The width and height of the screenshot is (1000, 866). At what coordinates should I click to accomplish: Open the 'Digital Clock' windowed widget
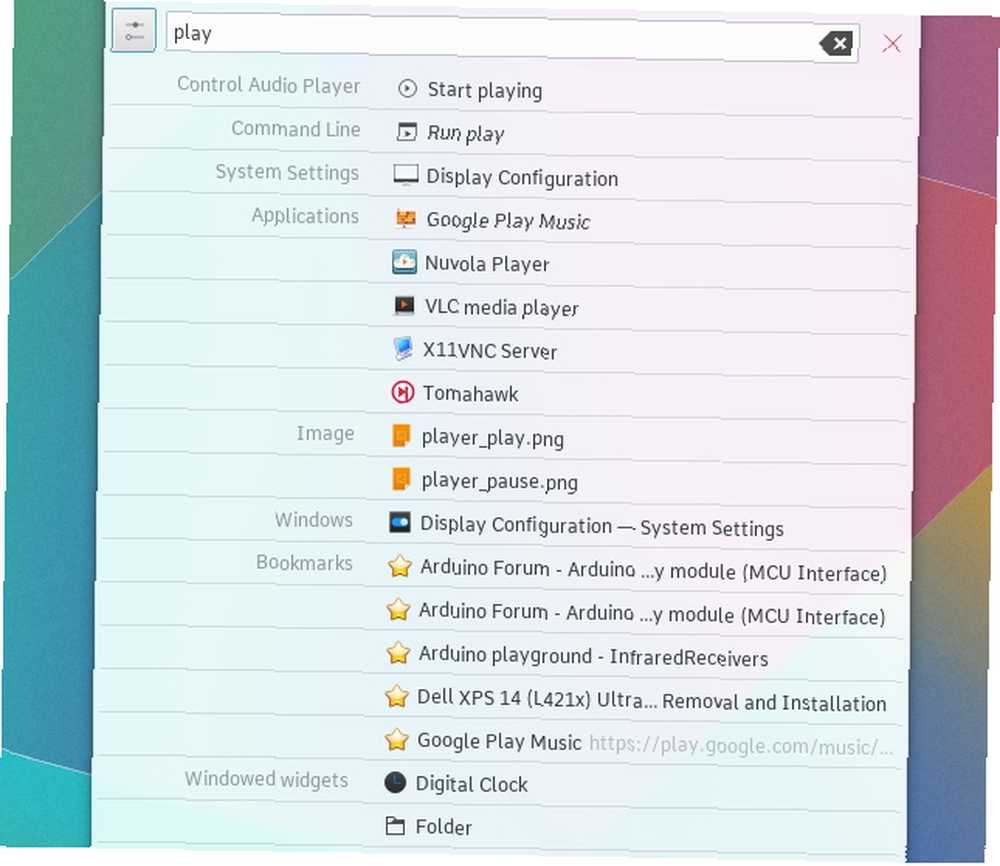[x=471, y=784]
